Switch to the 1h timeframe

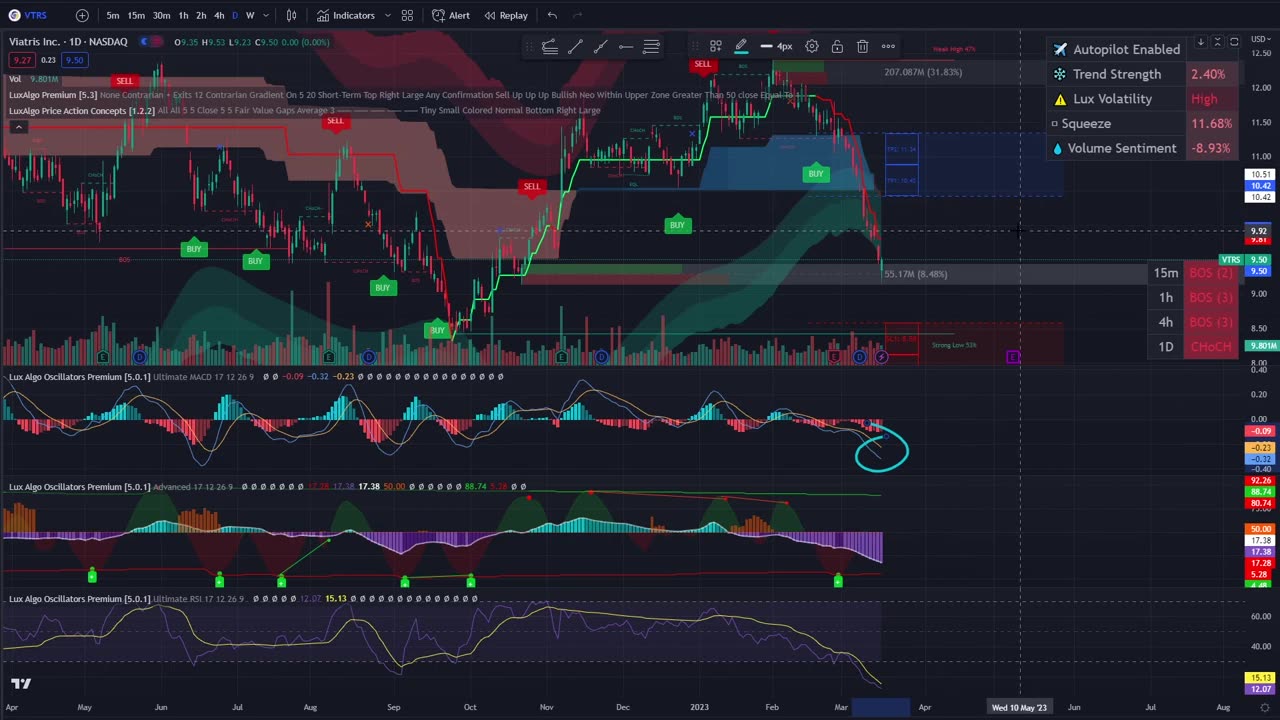183,15
